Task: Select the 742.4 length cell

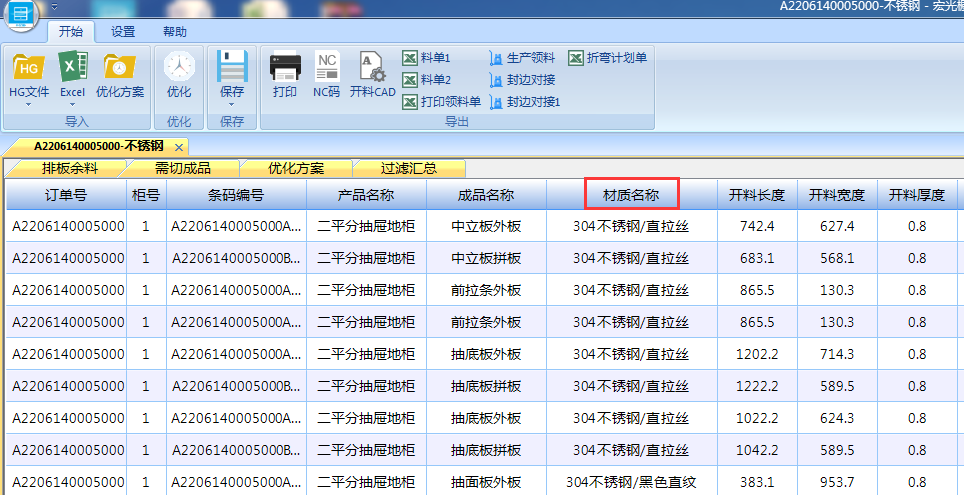Action: 757,226
